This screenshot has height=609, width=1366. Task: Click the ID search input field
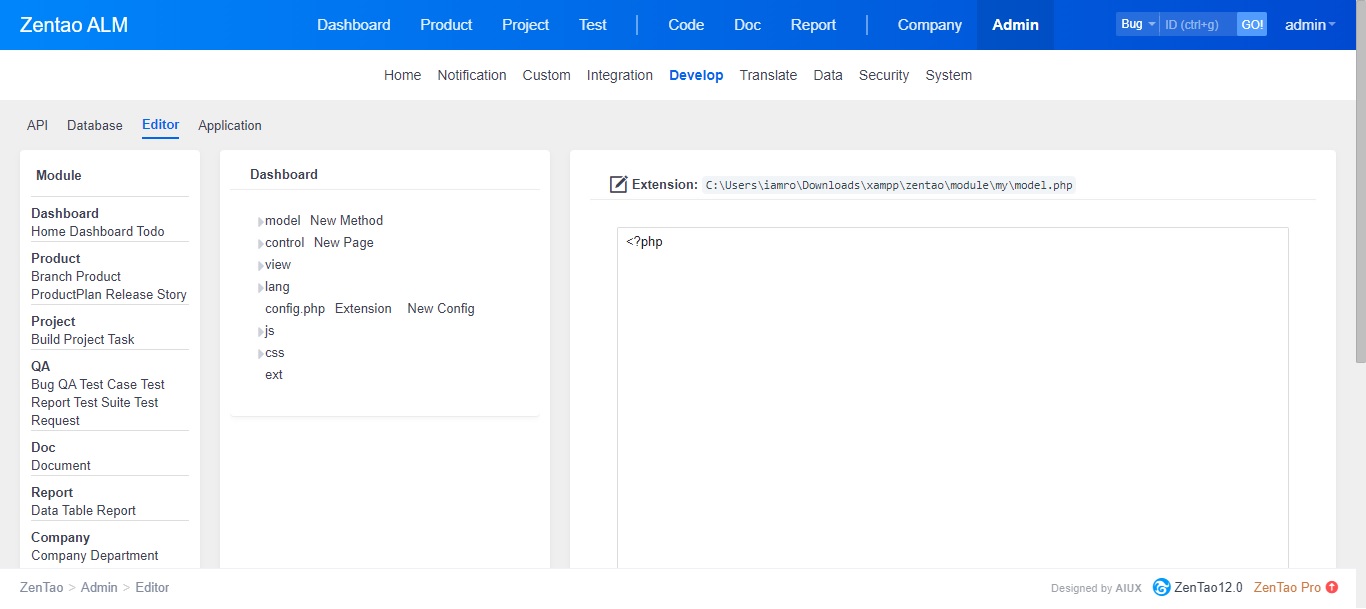coord(1197,24)
